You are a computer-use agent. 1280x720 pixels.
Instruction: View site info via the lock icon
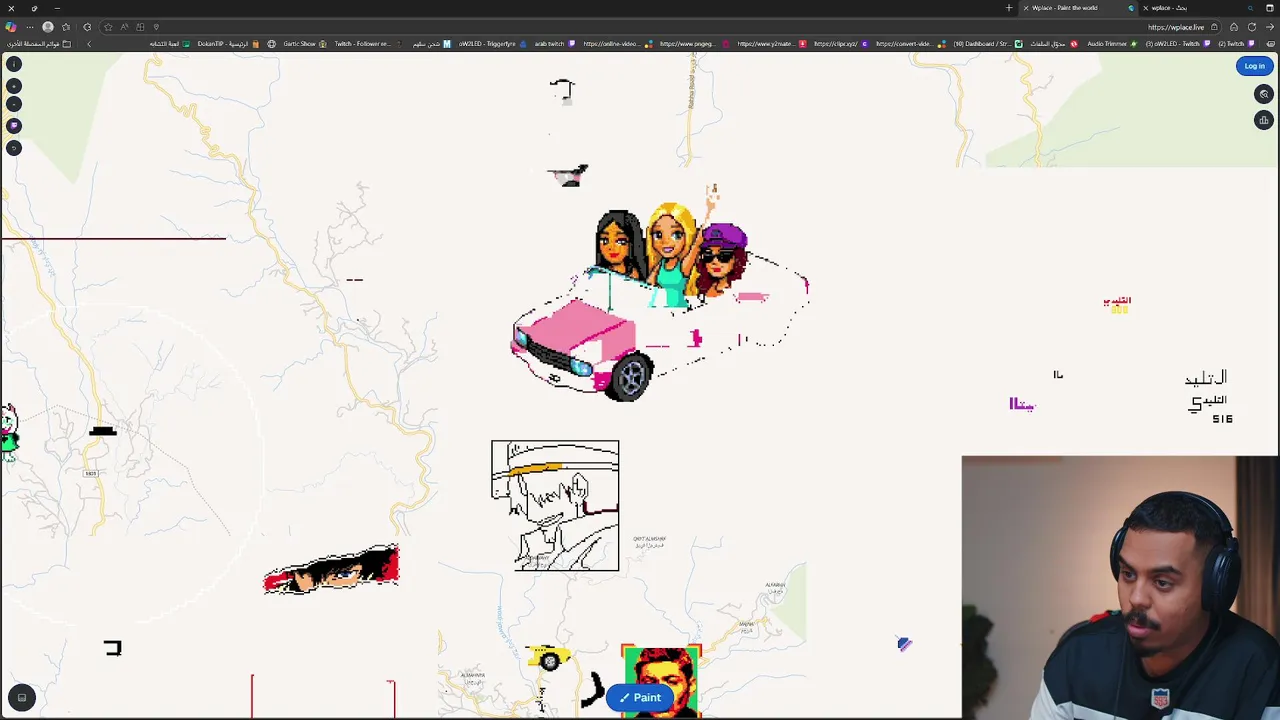(x=1214, y=27)
